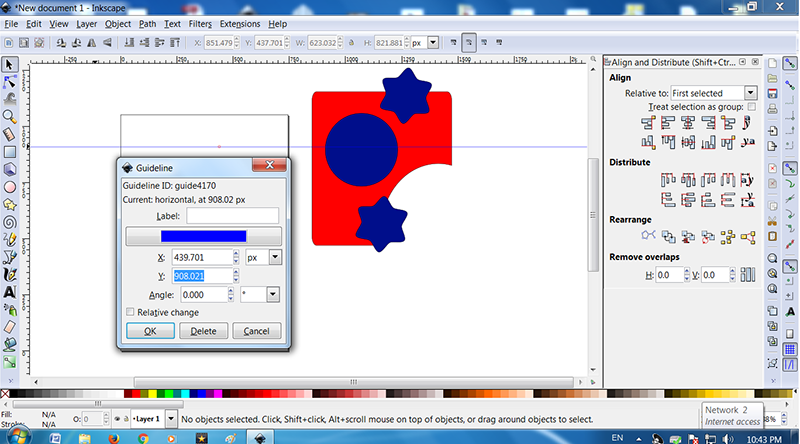The width and height of the screenshot is (800, 444).
Task: Select the Node edit tool
Action: 10,82
